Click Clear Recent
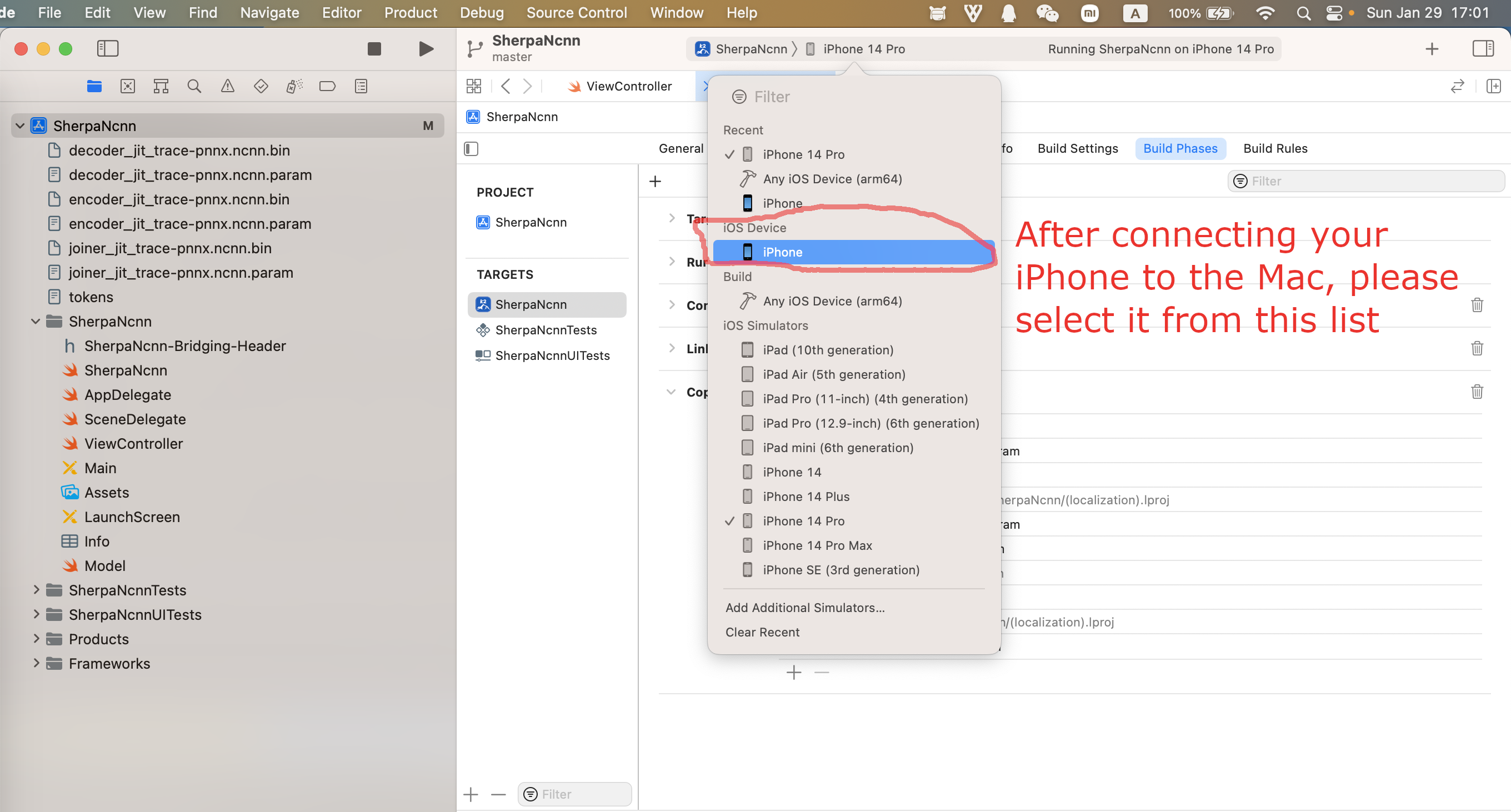Viewport: 1511px width, 812px height. click(x=762, y=633)
